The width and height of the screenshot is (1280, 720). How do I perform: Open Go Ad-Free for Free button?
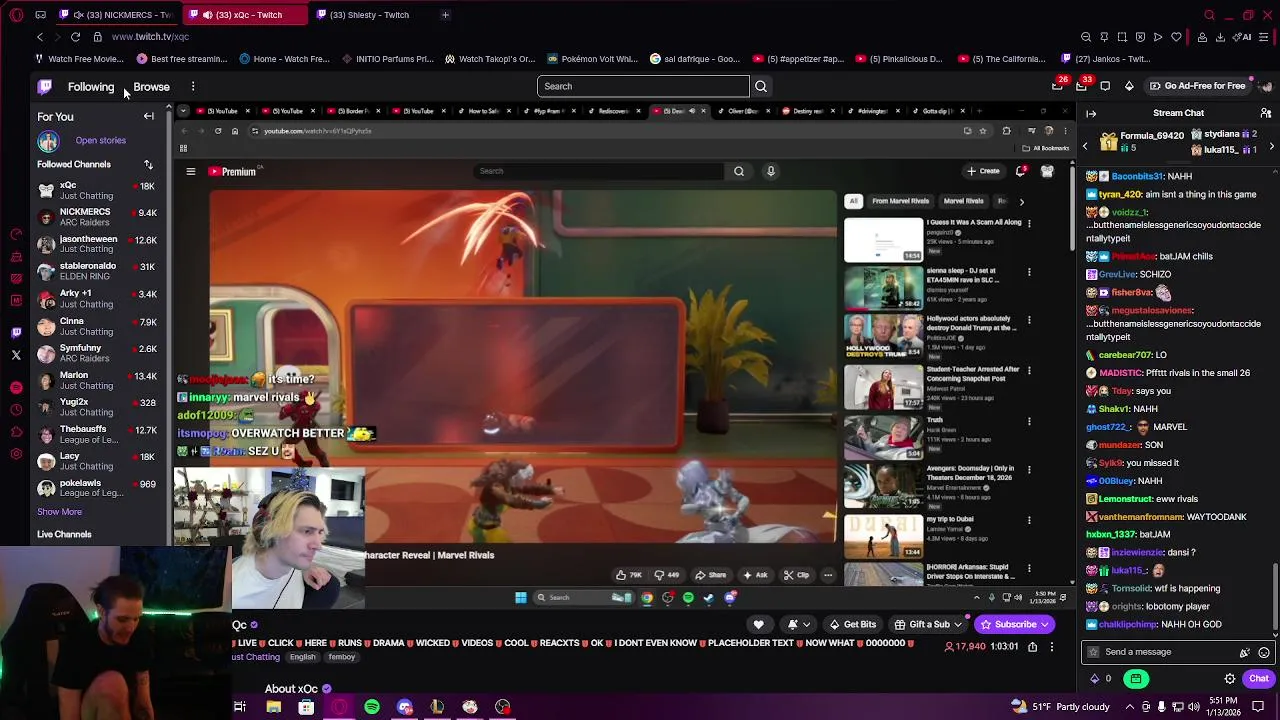click(1197, 86)
